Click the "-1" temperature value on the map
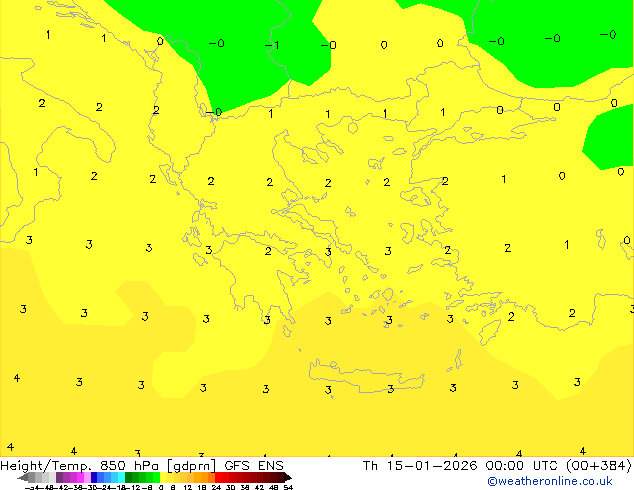This screenshot has width=634, height=490. point(272,44)
